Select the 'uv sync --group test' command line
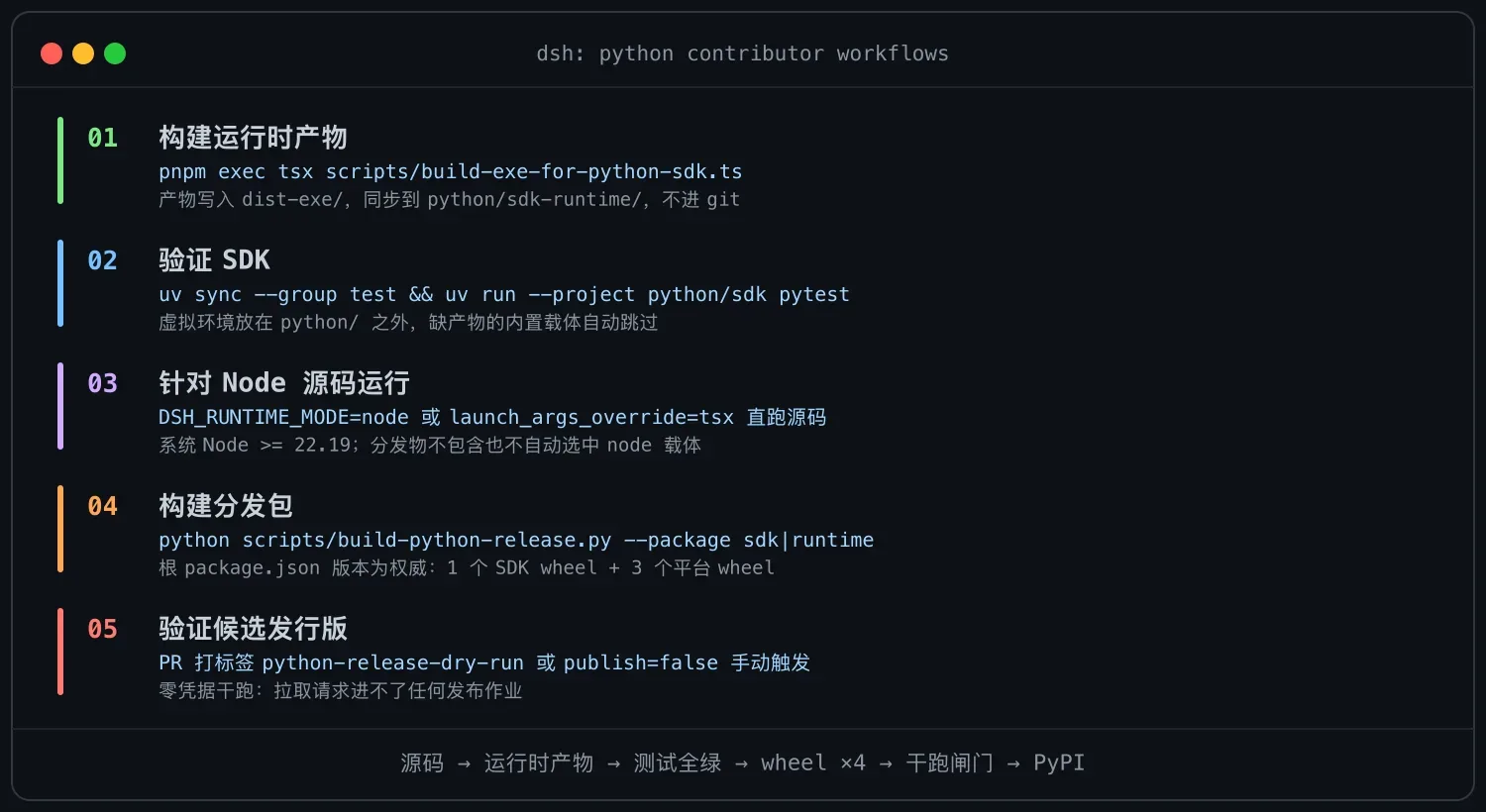The height and width of the screenshot is (812, 1486). 503,294
